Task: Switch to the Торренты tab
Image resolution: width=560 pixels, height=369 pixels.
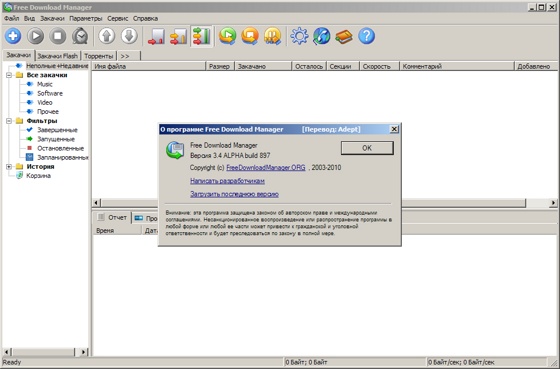Action: pos(99,56)
